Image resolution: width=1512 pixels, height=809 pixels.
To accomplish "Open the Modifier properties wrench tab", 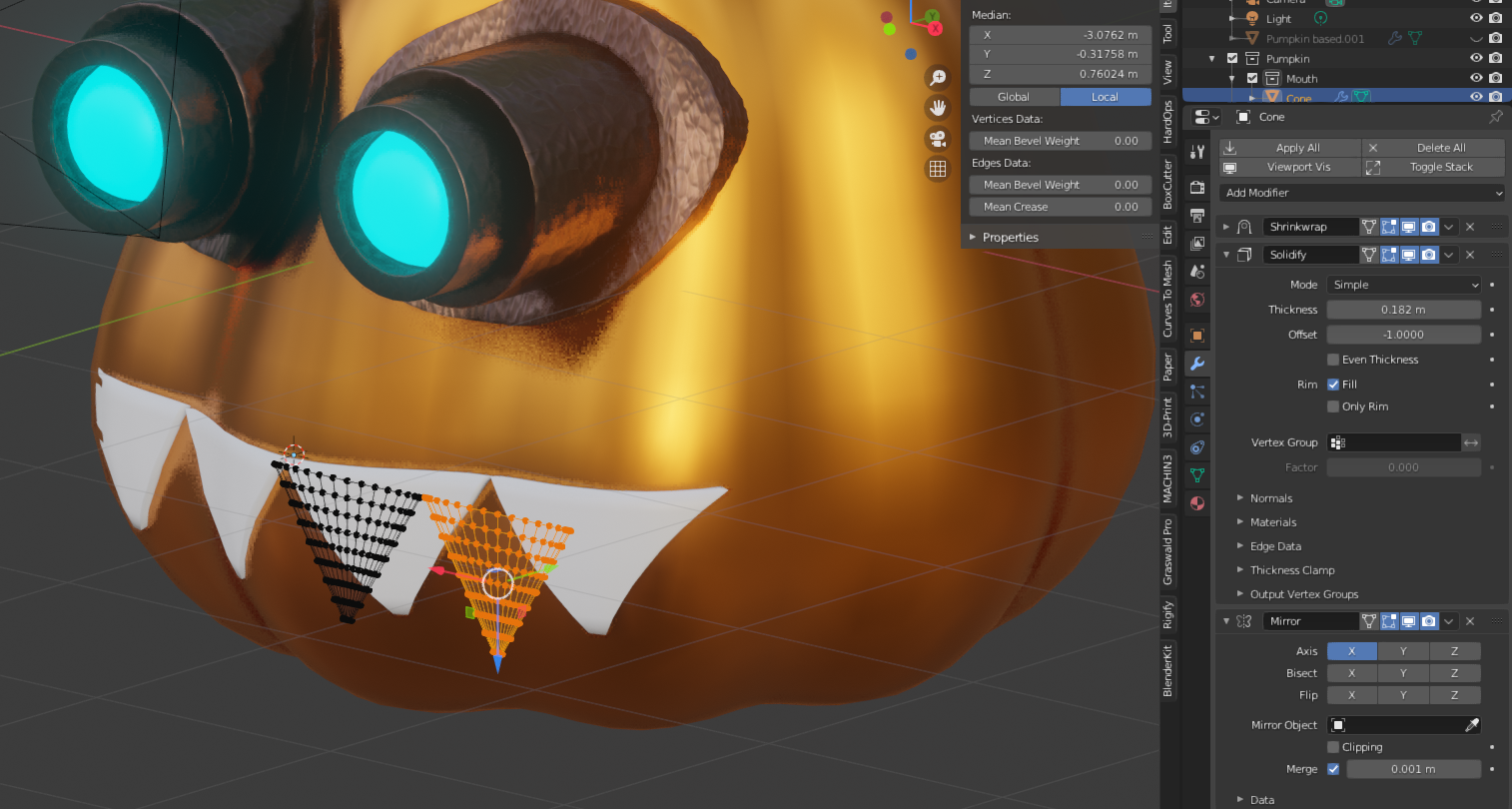I will 1197,364.
